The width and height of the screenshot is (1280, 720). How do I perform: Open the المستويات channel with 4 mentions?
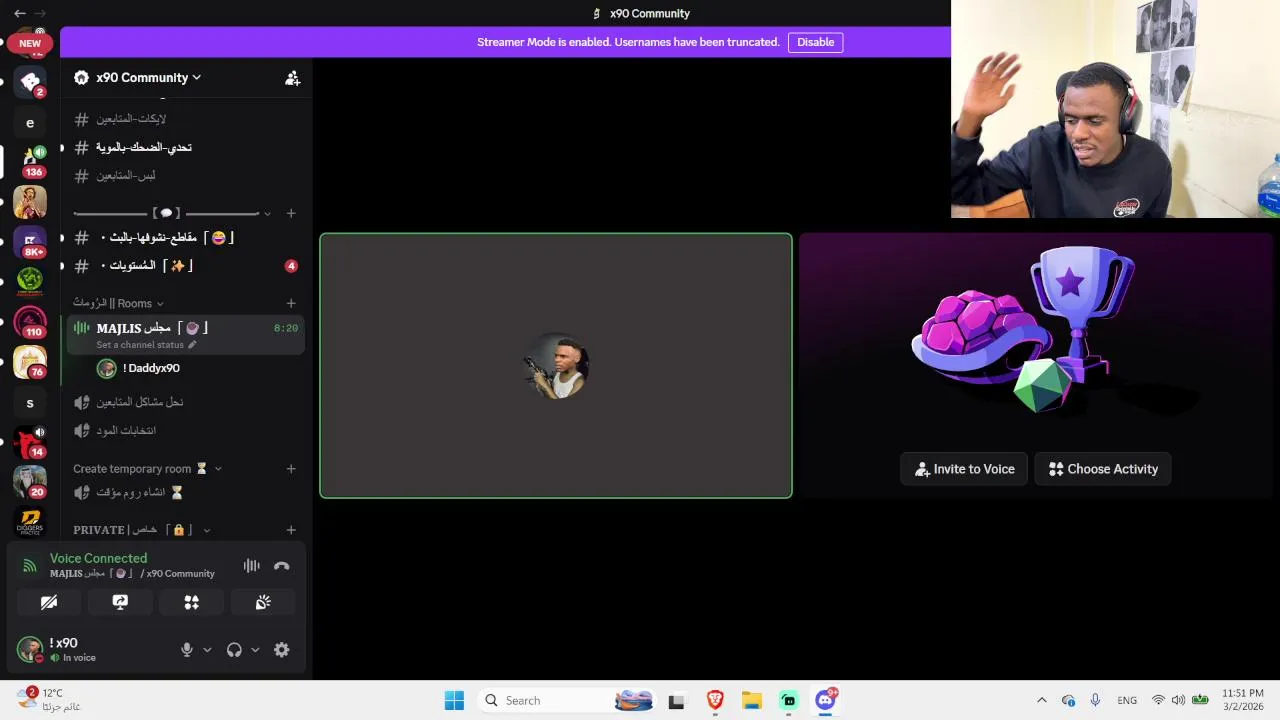click(185, 266)
